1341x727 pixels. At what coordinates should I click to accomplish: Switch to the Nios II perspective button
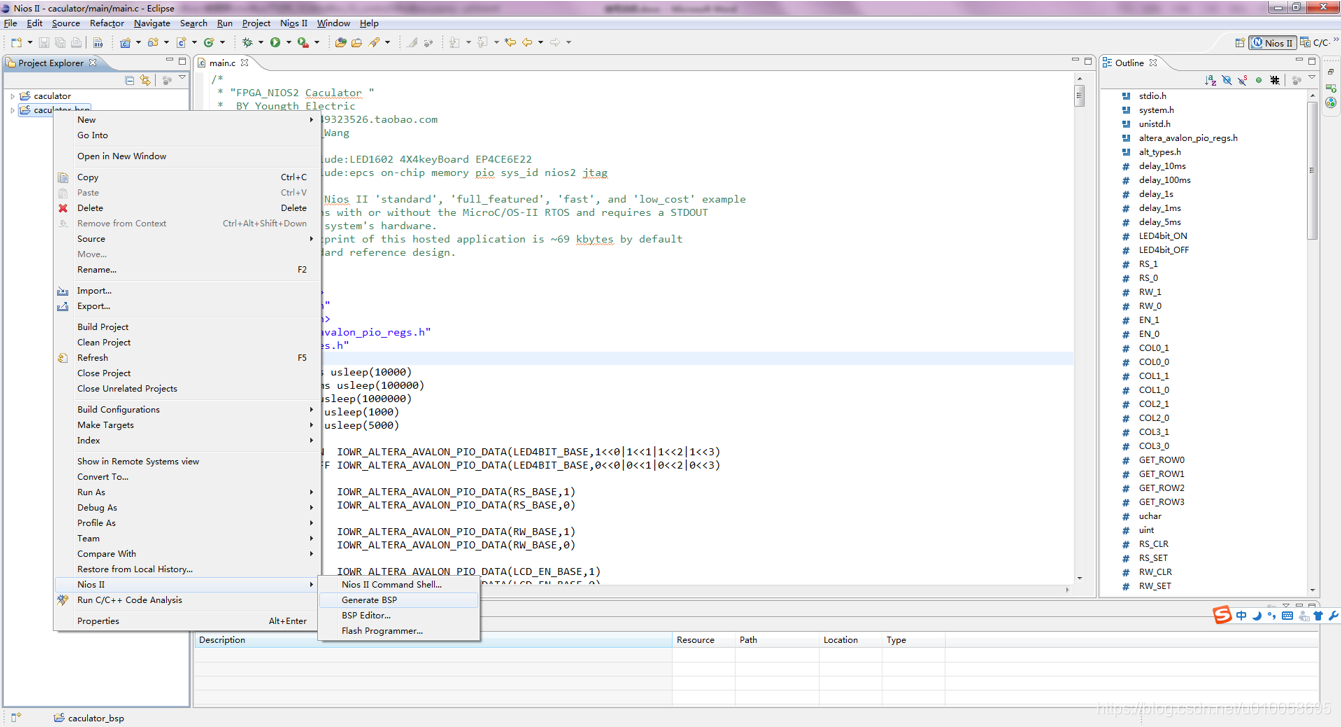[x=1273, y=43]
